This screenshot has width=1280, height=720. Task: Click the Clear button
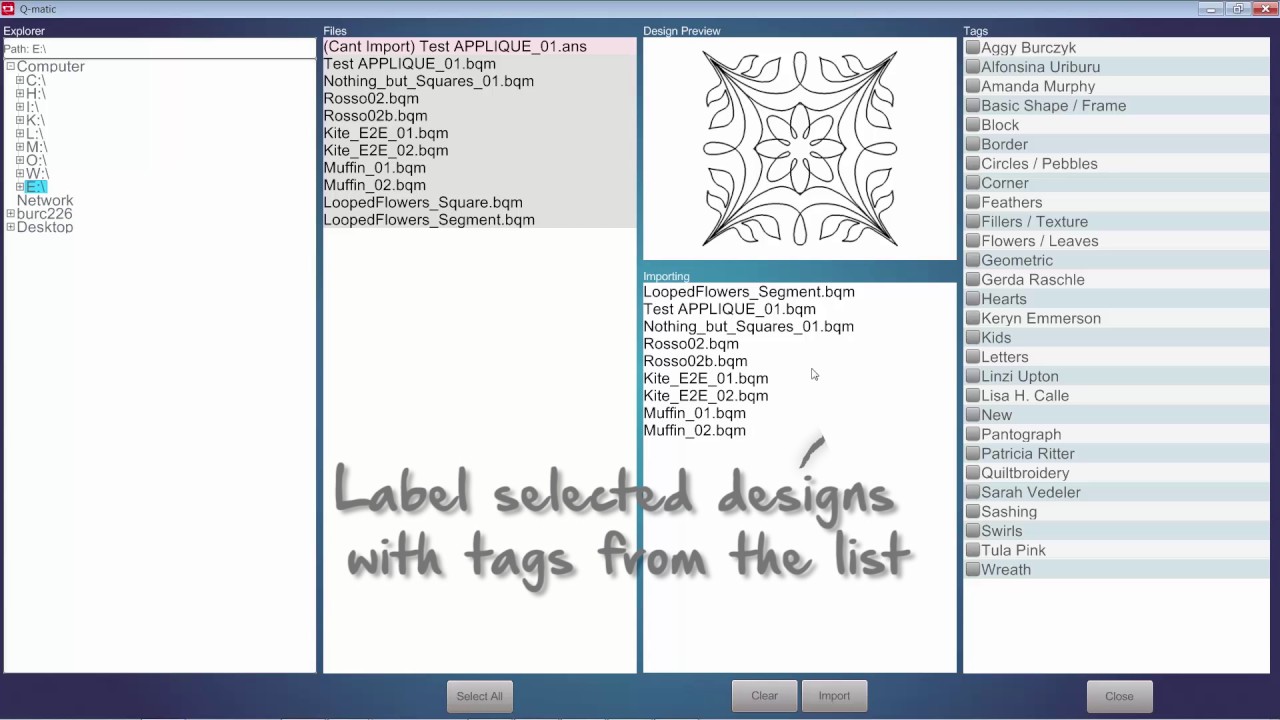coord(764,696)
